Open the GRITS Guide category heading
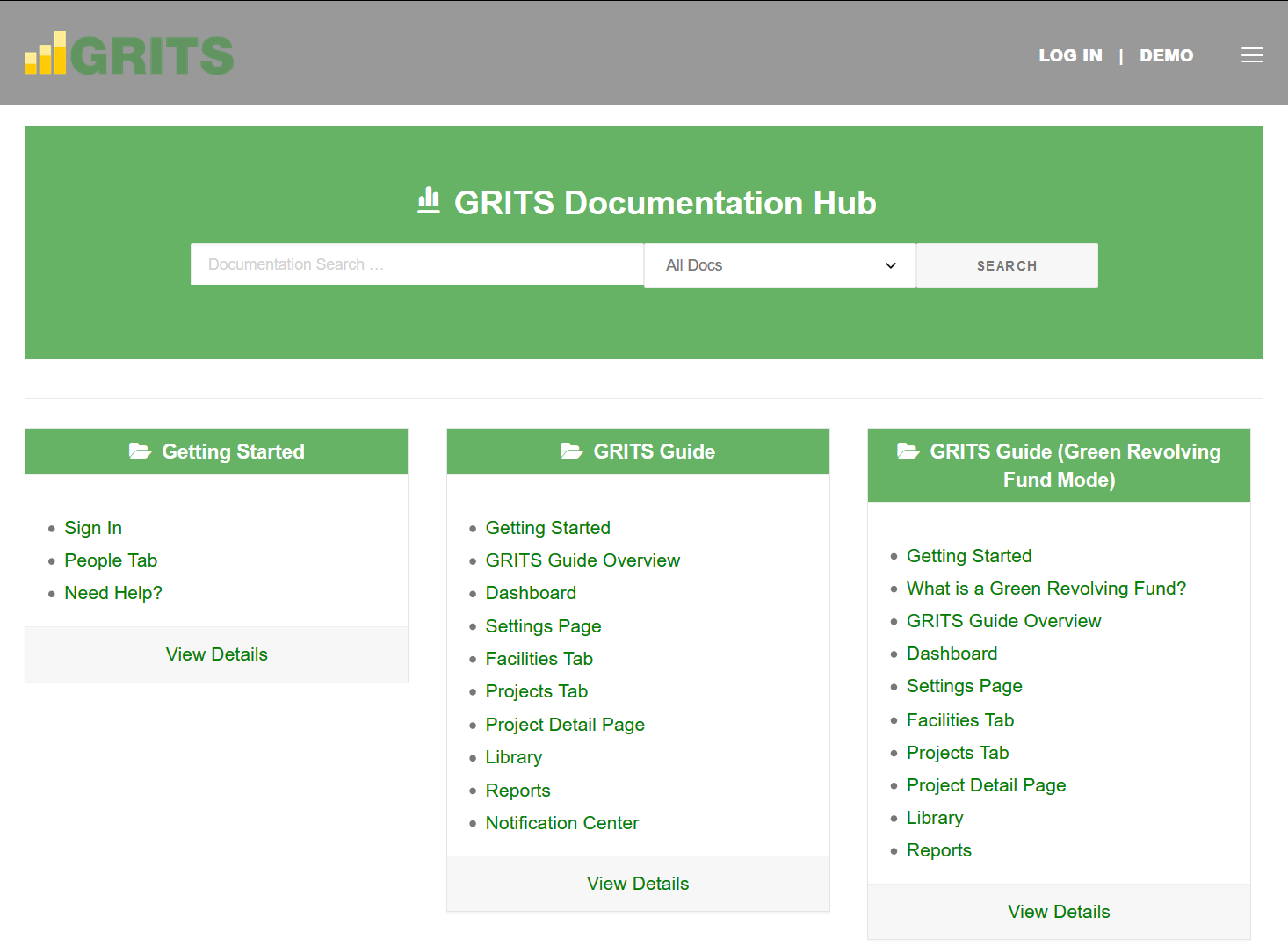Screen dimensions: 1288x946 point(655,451)
